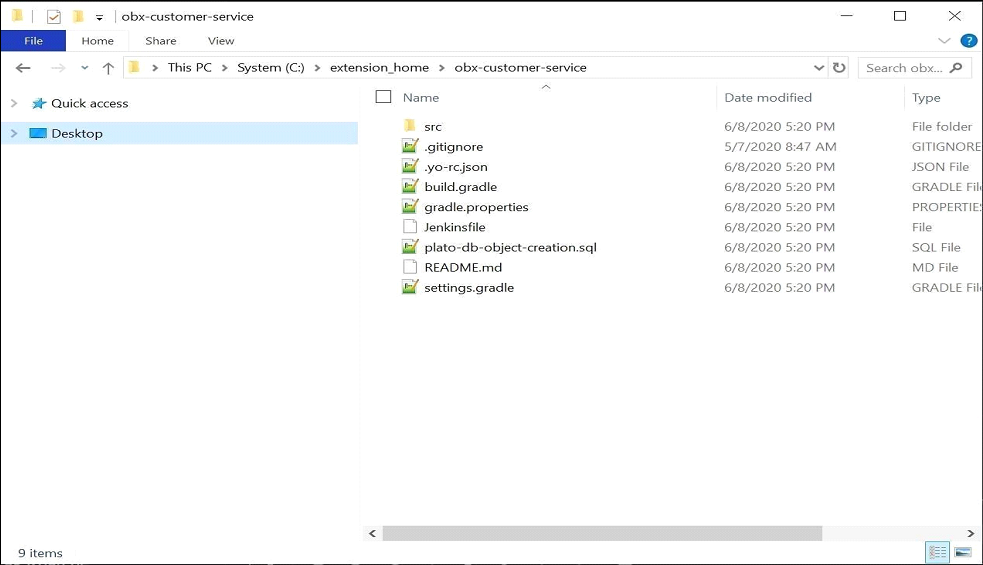Screen dimensions: 983x565
Task: Go forward with the Forward arrow
Action: 58,68
